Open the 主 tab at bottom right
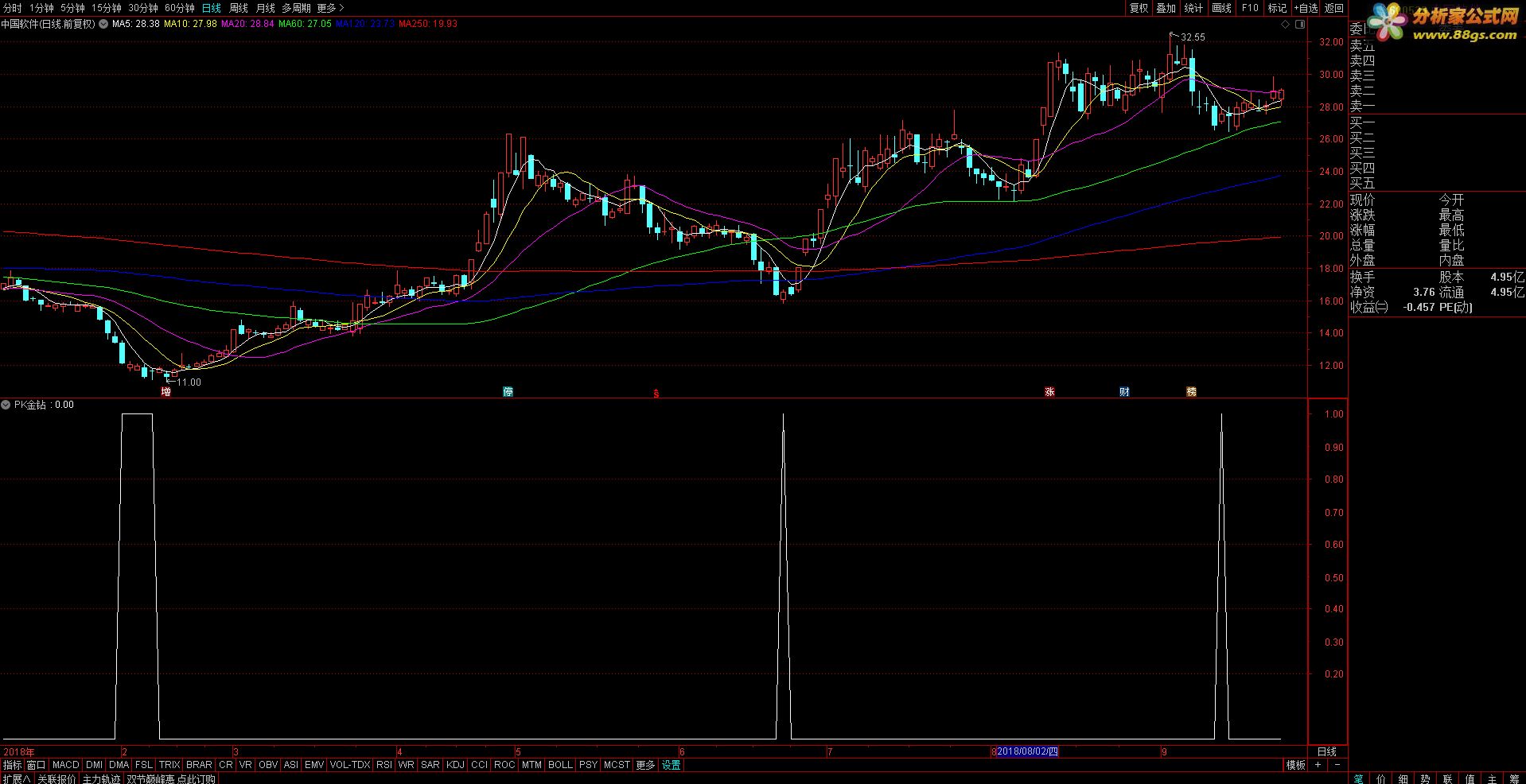 pyautogui.click(x=1492, y=778)
